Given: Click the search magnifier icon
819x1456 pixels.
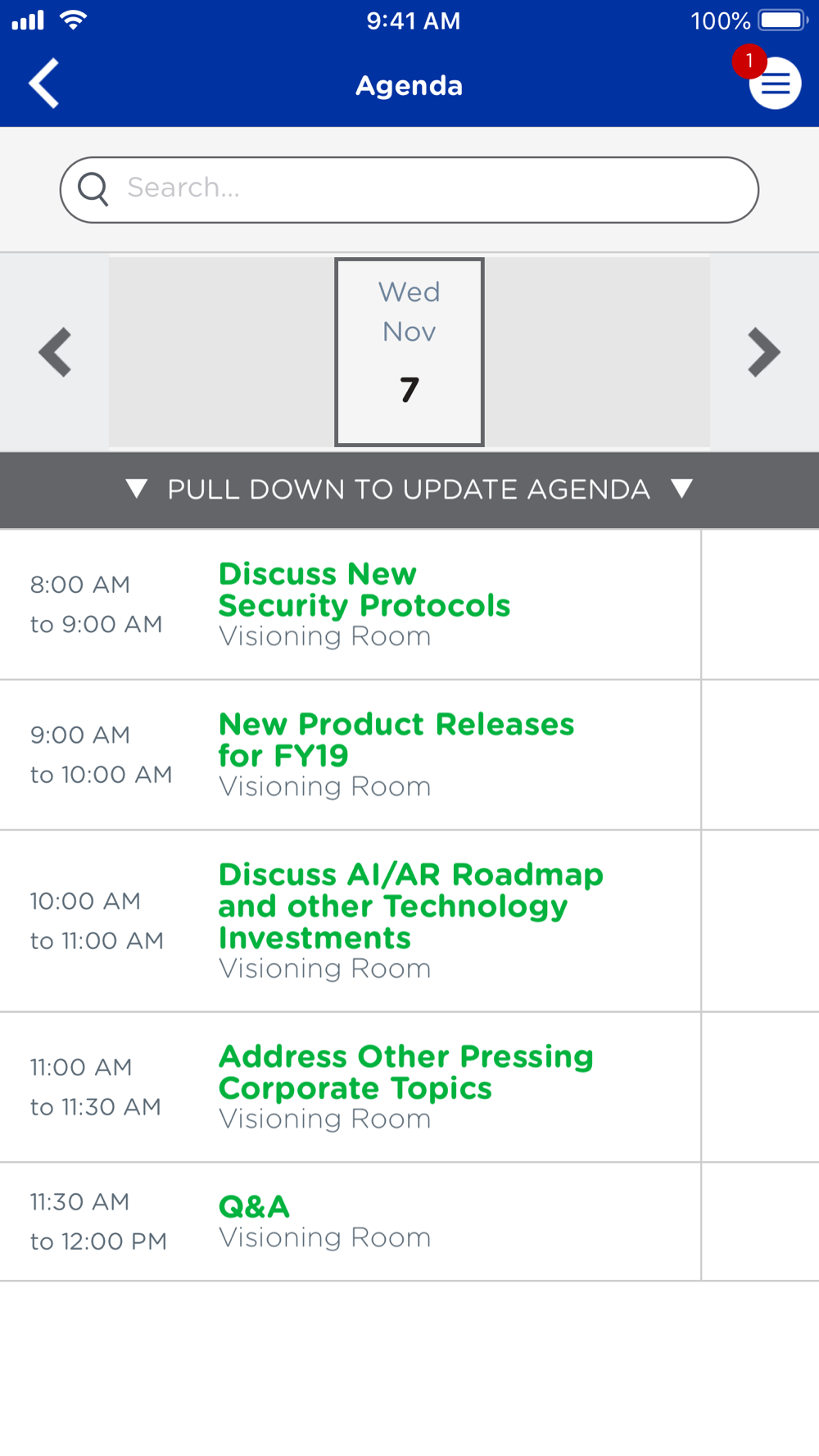Looking at the screenshot, I should click(93, 189).
